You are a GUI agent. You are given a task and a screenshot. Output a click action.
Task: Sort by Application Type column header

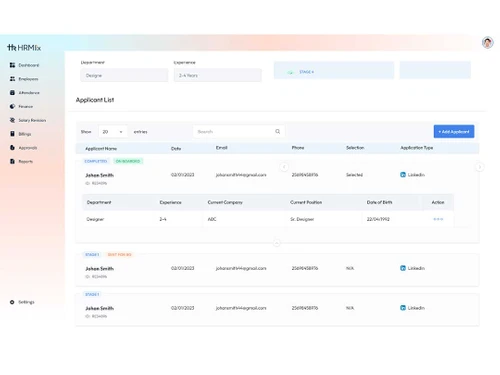(417, 148)
